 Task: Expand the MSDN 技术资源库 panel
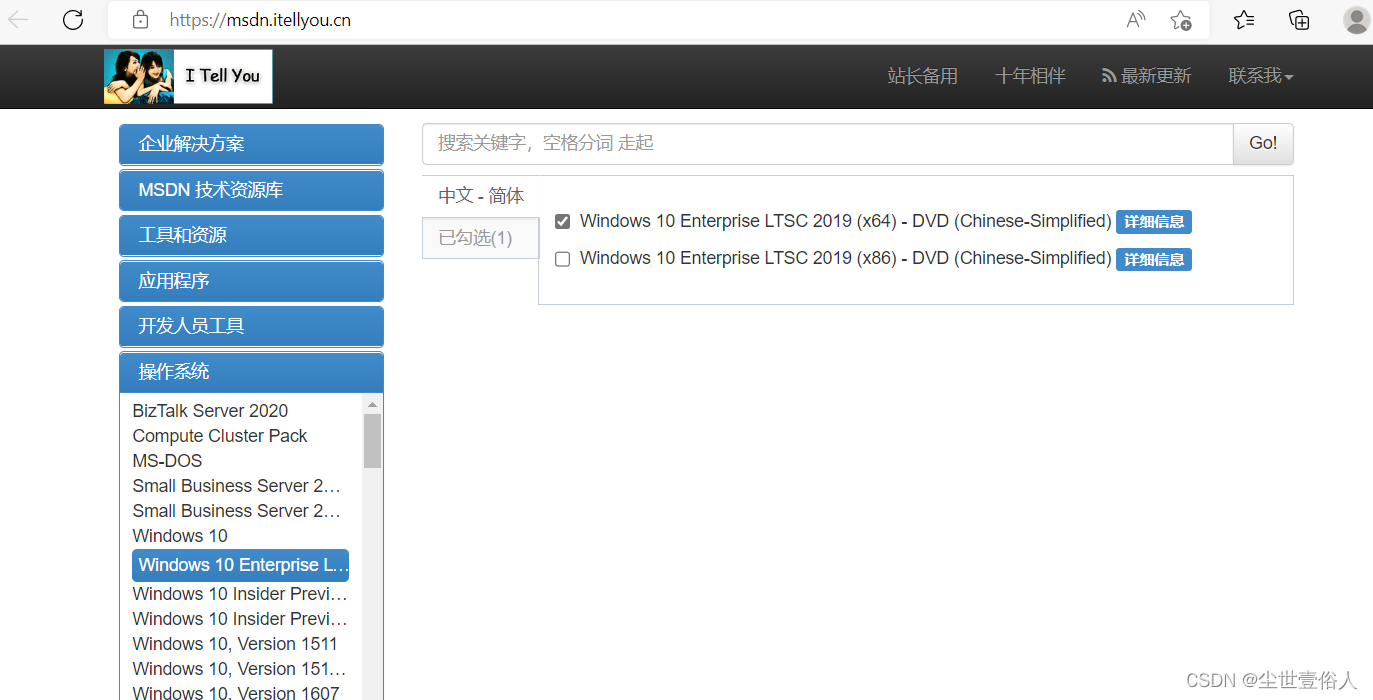pyautogui.click(x=251, y=190)
